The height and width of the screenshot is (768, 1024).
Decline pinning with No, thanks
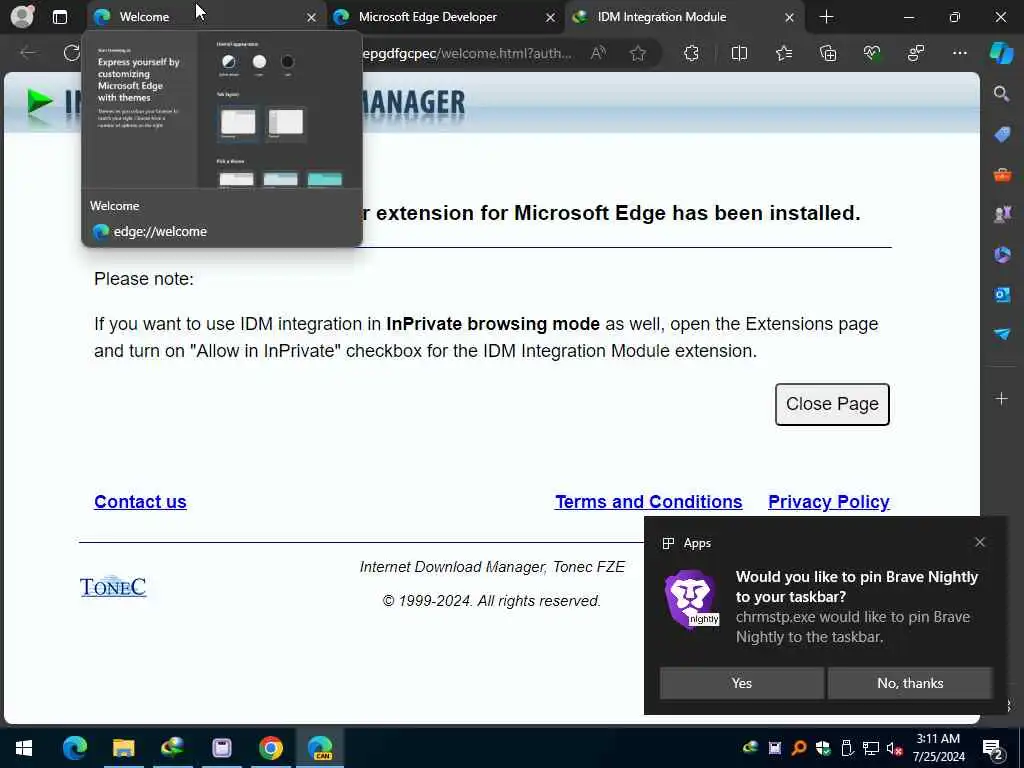(910, 683)
